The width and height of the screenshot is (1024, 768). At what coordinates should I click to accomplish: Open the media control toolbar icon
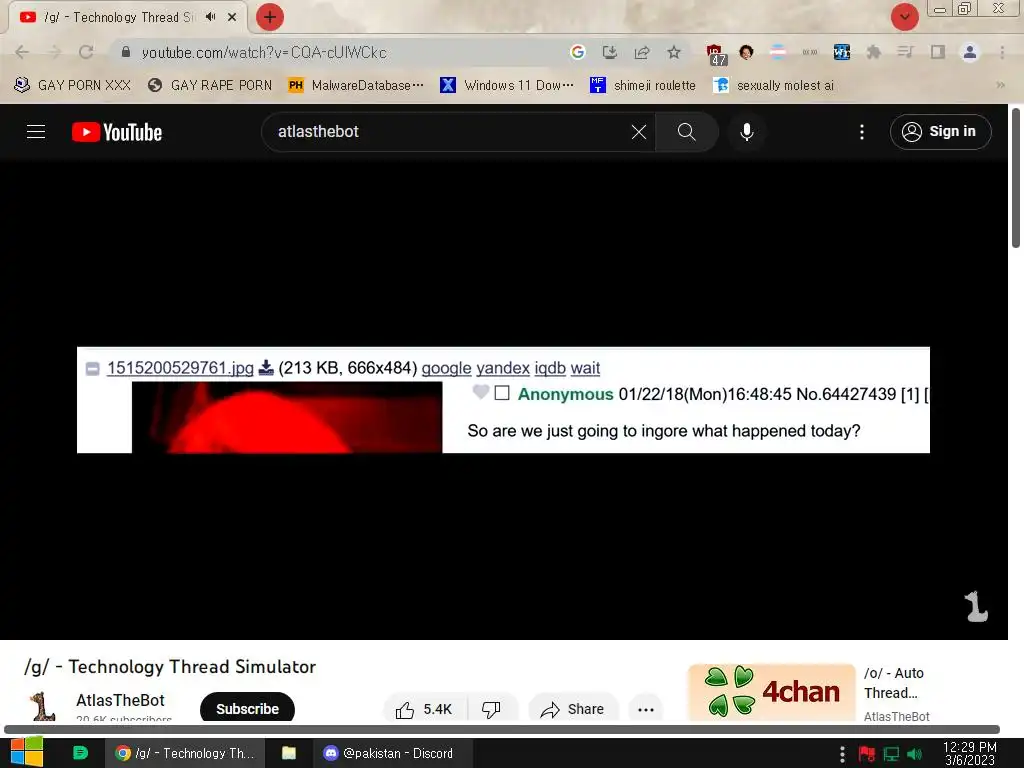905,52
